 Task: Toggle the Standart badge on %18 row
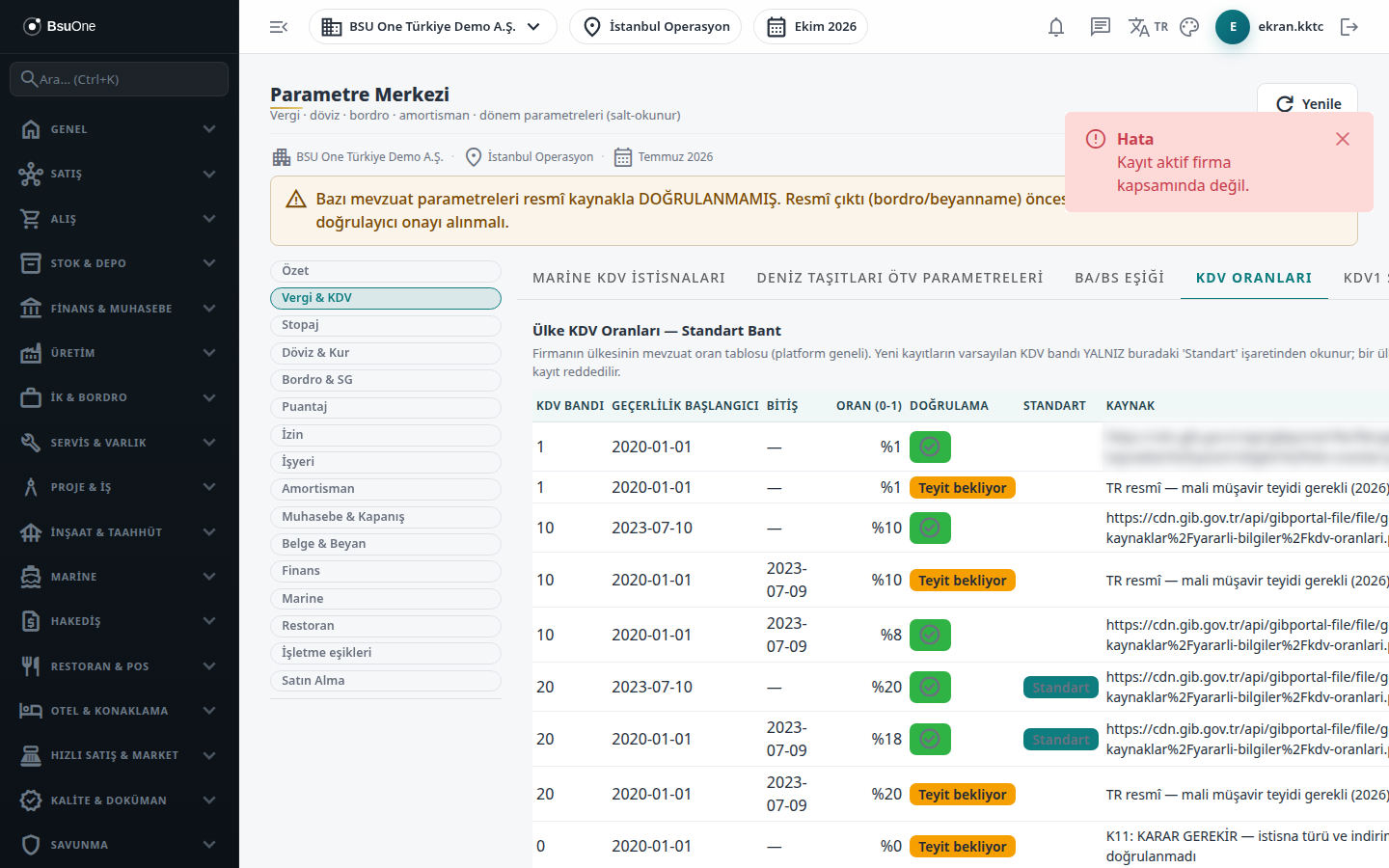tap(1060, 740)
